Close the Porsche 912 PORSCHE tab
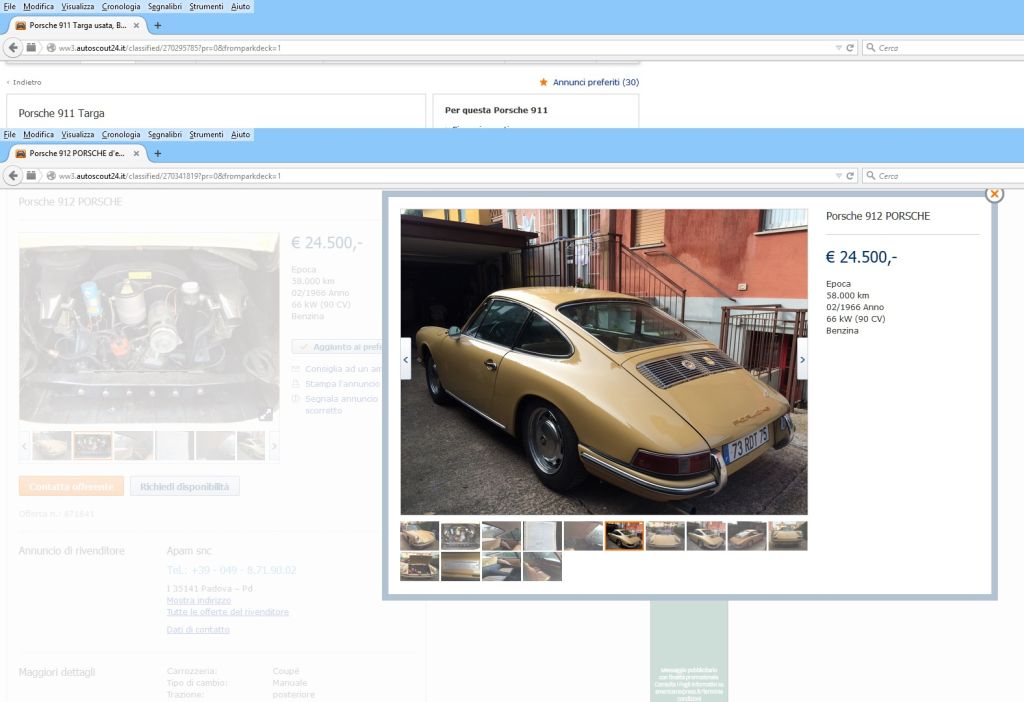1024x702 pixels. 136,153
